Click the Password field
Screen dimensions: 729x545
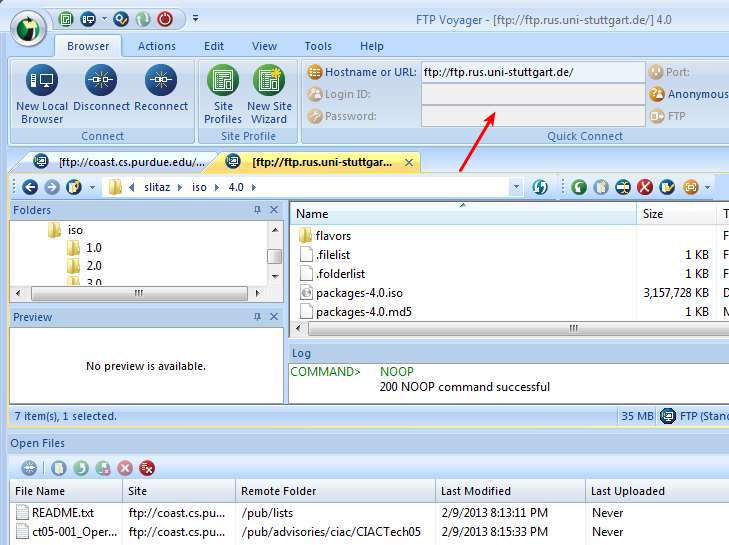[533, 116]
